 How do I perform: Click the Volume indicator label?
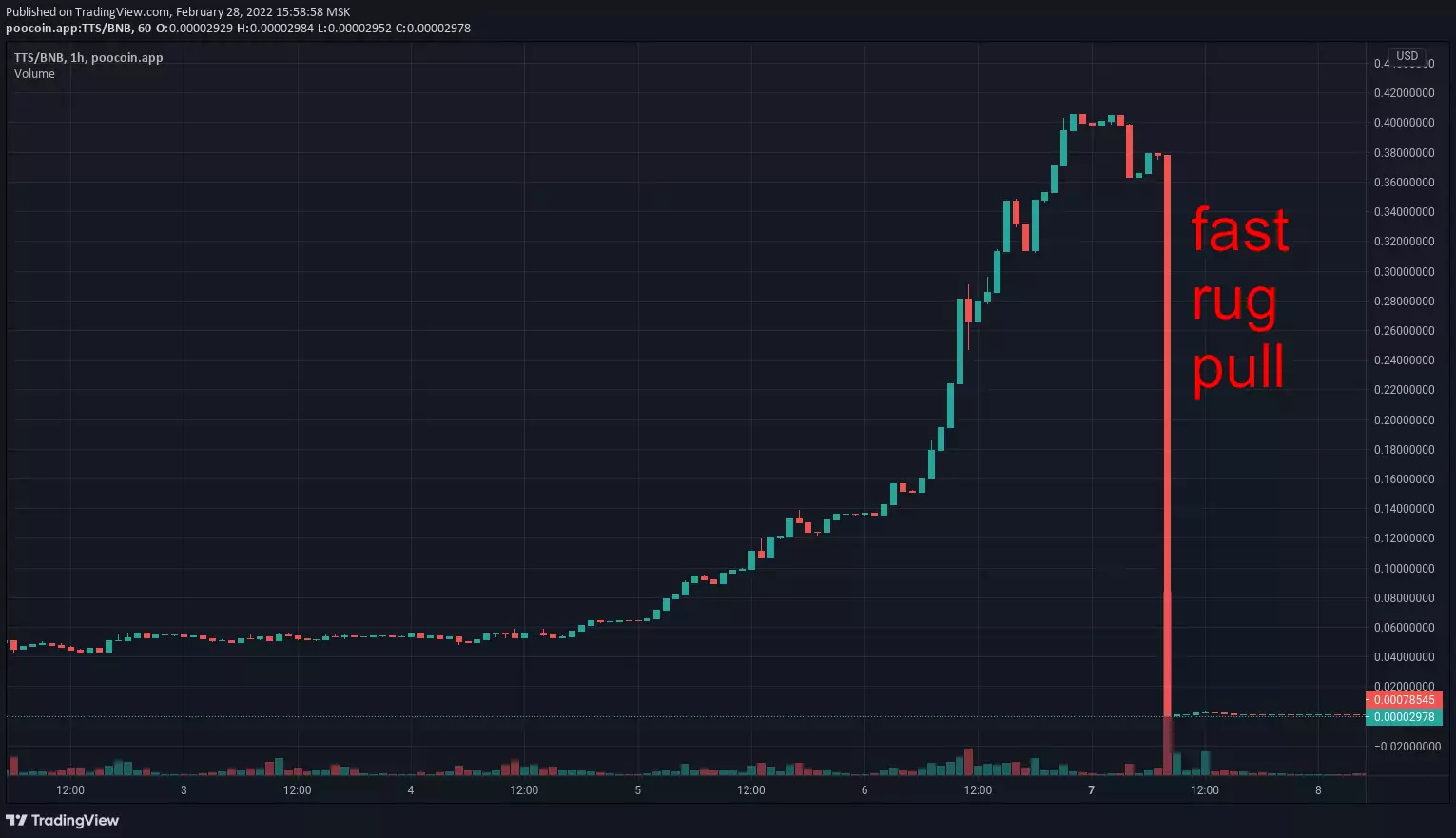pyautogui.click(x=34, y=74)
